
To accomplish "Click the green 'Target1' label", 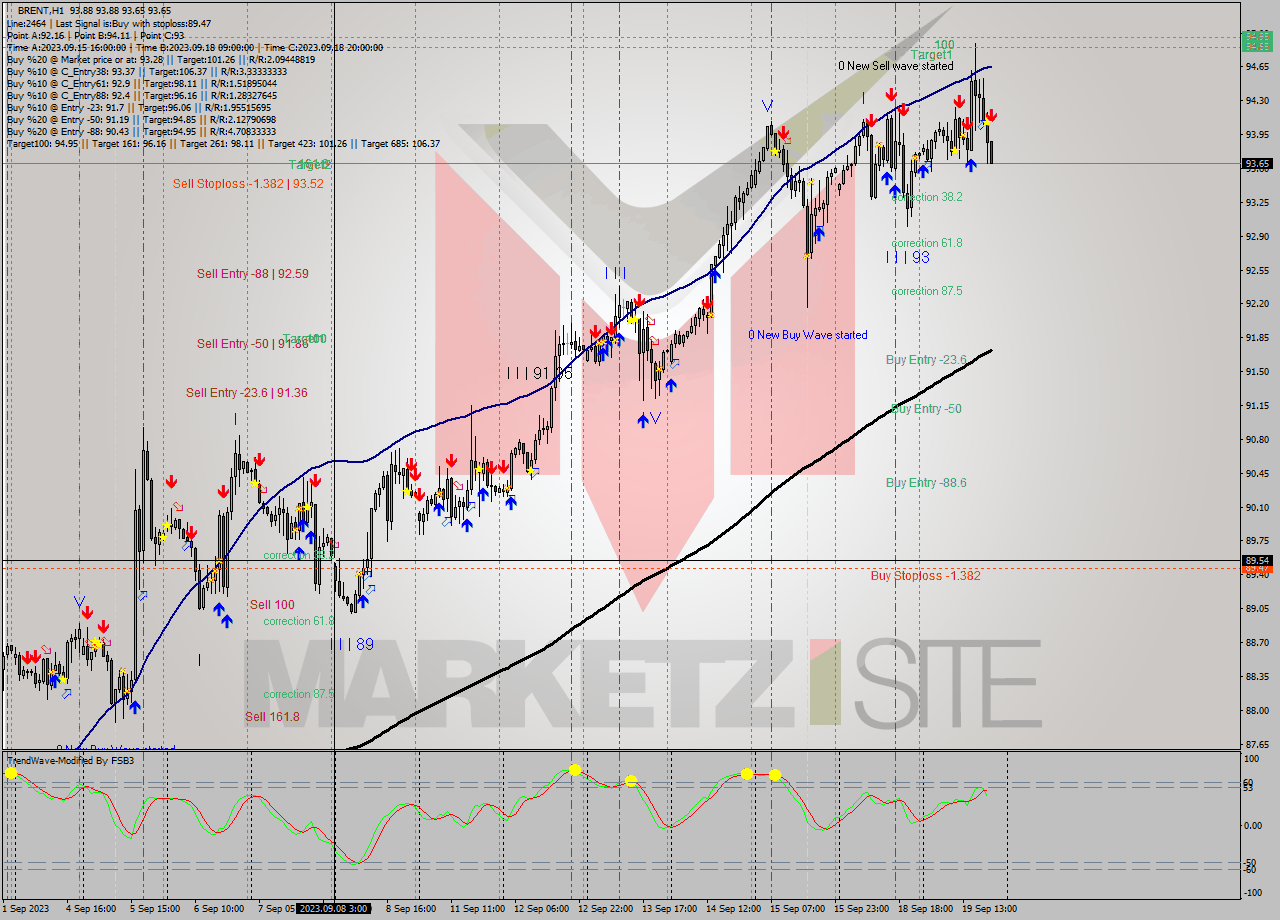I will coord(931,55).
